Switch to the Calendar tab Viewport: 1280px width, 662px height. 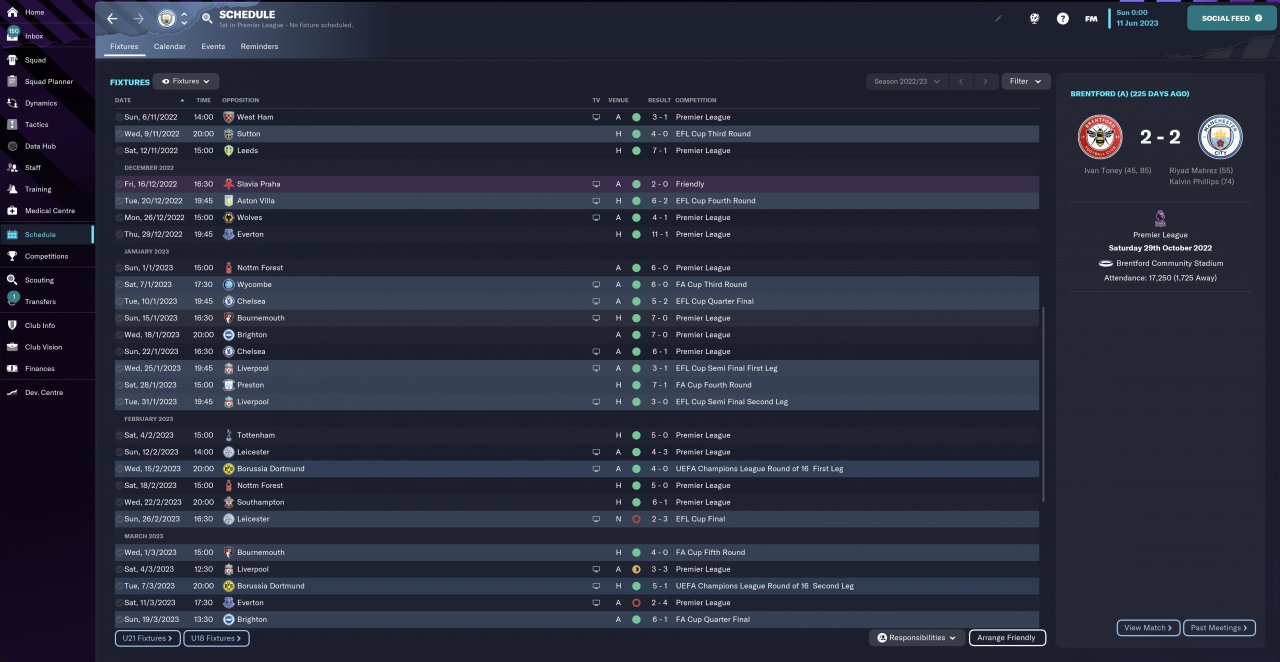tap(170, 47)
